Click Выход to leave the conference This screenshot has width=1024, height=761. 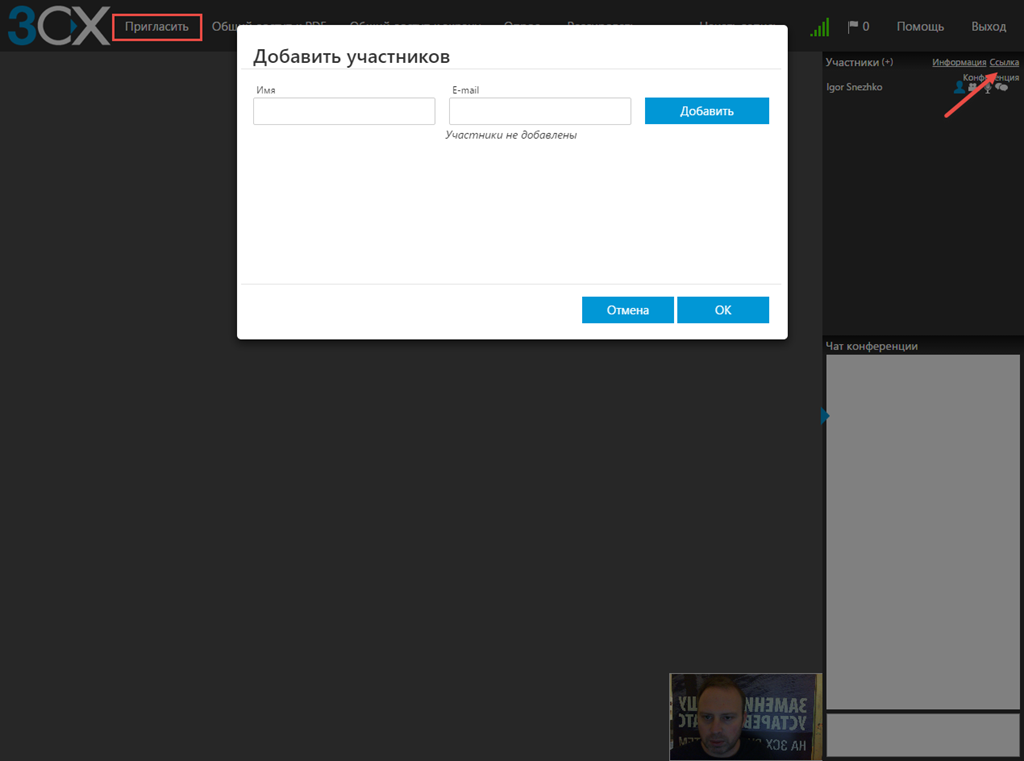click(989, 27)
